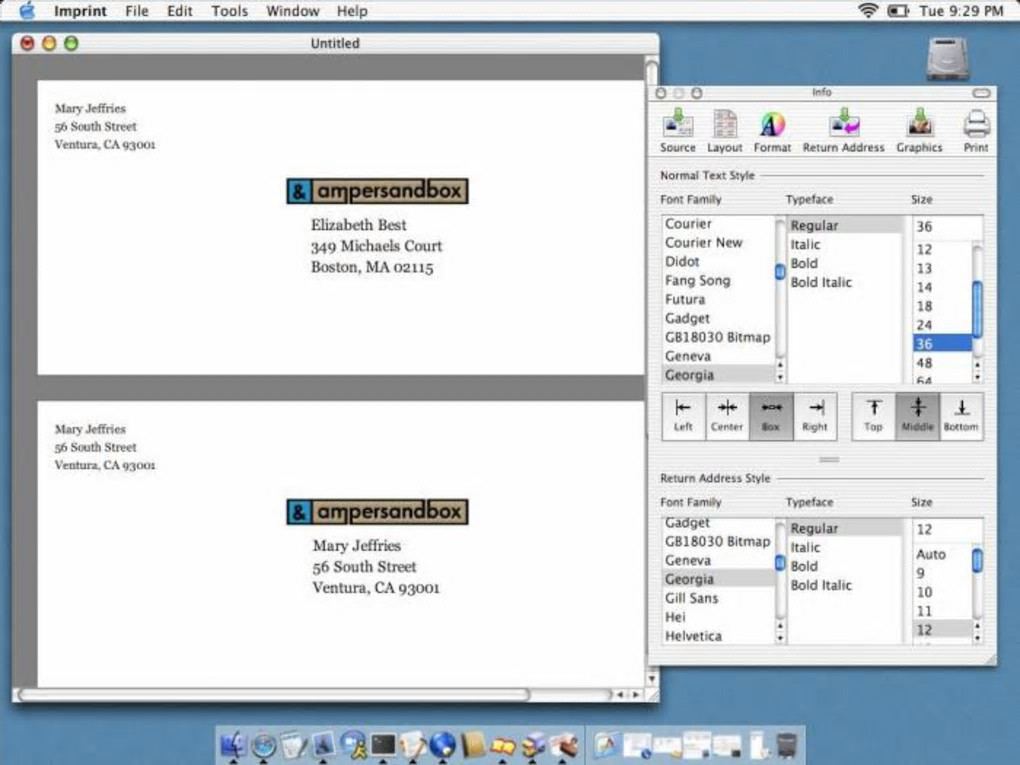Open the Graphics pane in Info toolbar
1020x765 pixels.
point(919,131)
